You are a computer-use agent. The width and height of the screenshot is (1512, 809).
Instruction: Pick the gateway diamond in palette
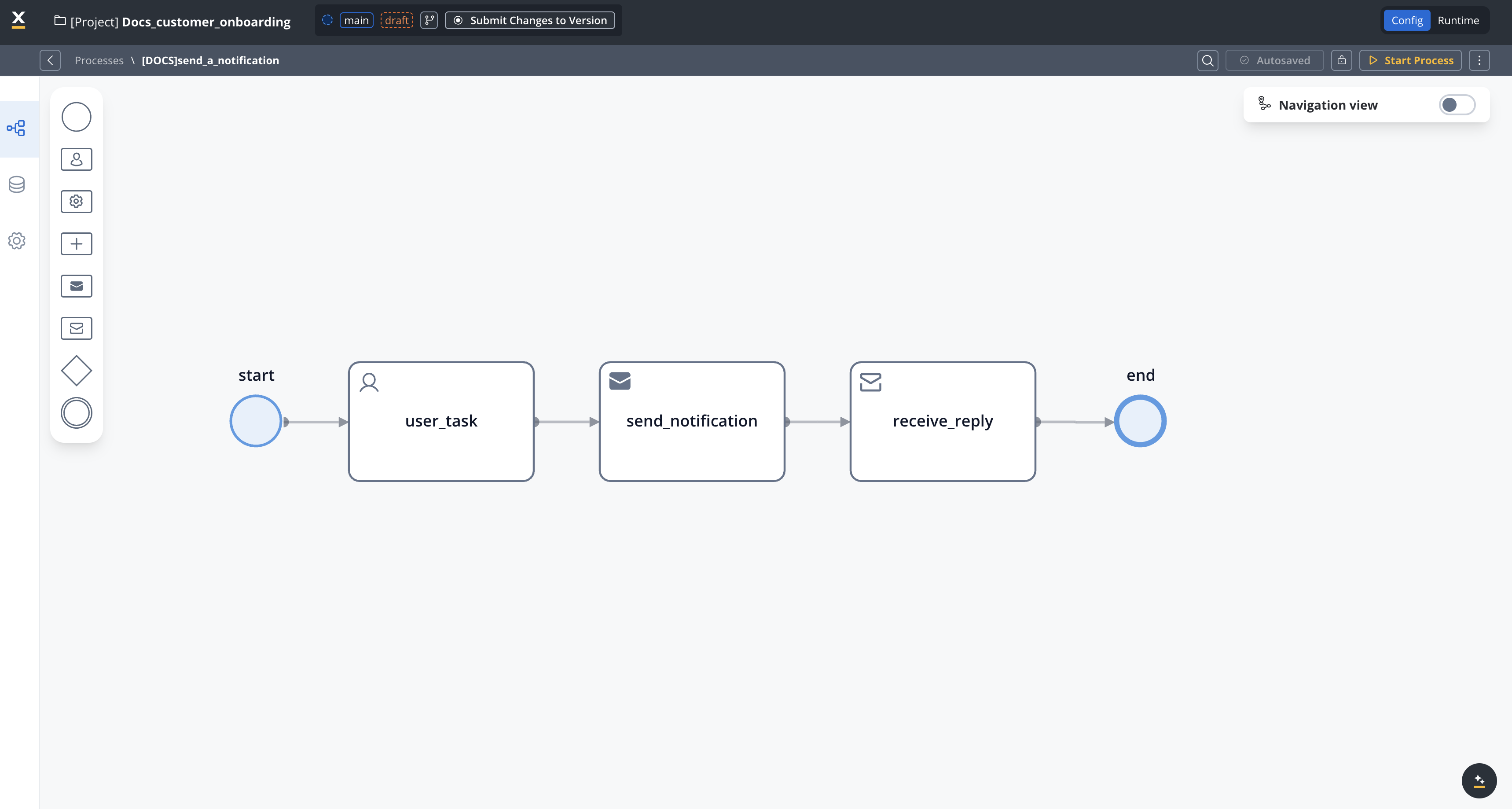pos(76,371)
